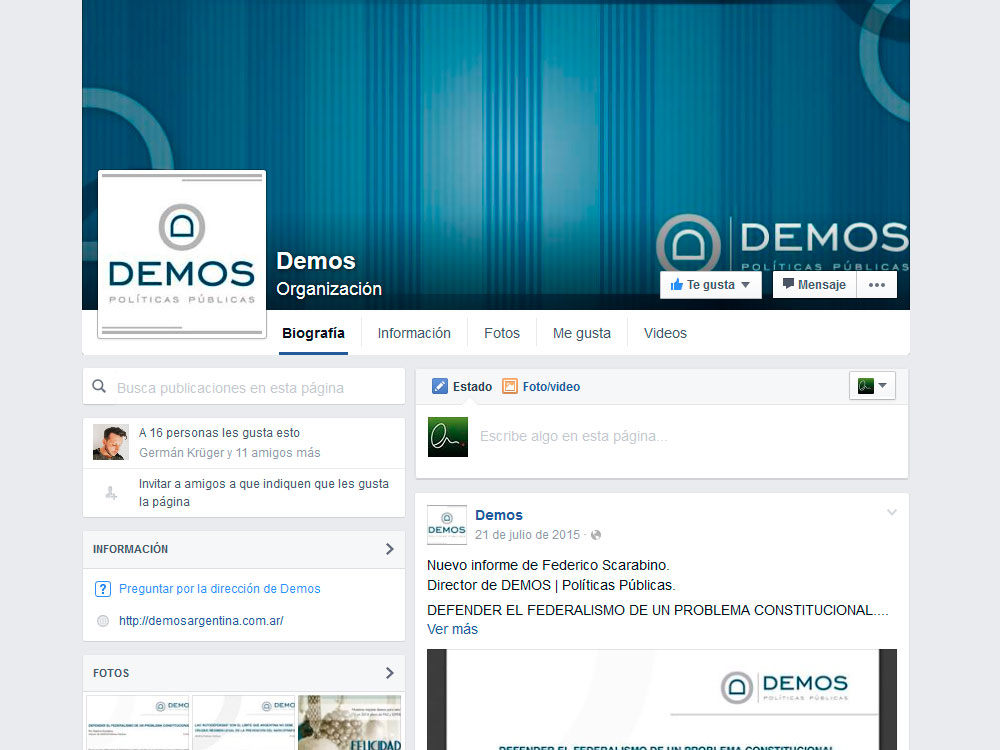
Task: Click Germán Krüger's profile photo
Action: coord(111,442)
